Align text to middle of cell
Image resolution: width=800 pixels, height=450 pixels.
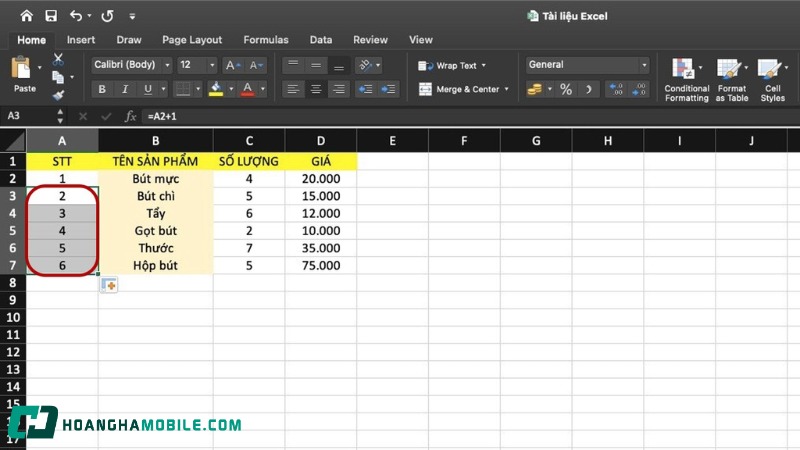click(316, 65)
